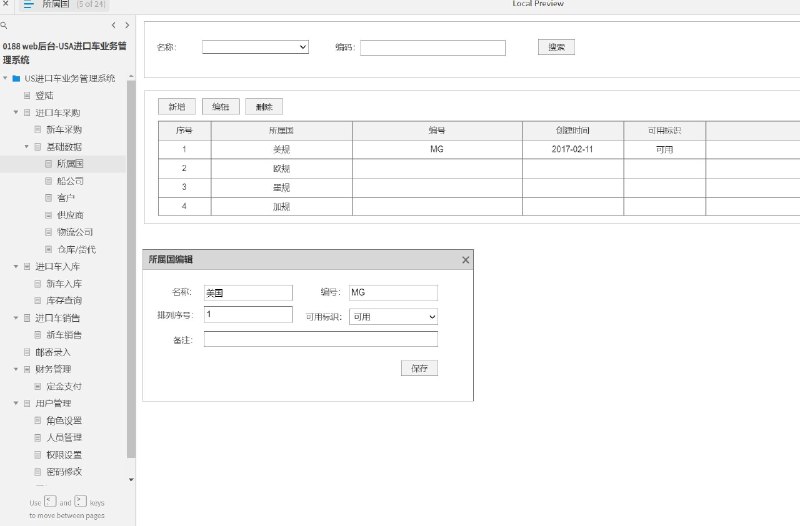Image resolution: width=800 pixels, height=526 pixels.
Task: Click sidebar scroll down arrow
Action: tap(131, 480)
